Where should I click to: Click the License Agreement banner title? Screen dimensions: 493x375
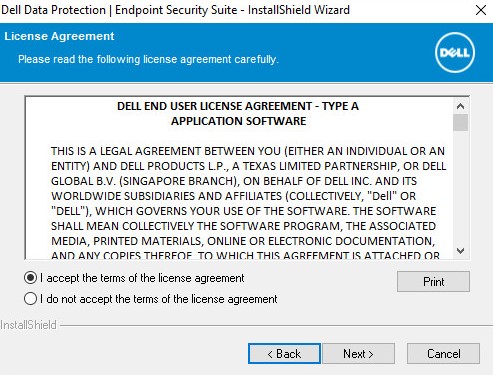click(59, 36)
